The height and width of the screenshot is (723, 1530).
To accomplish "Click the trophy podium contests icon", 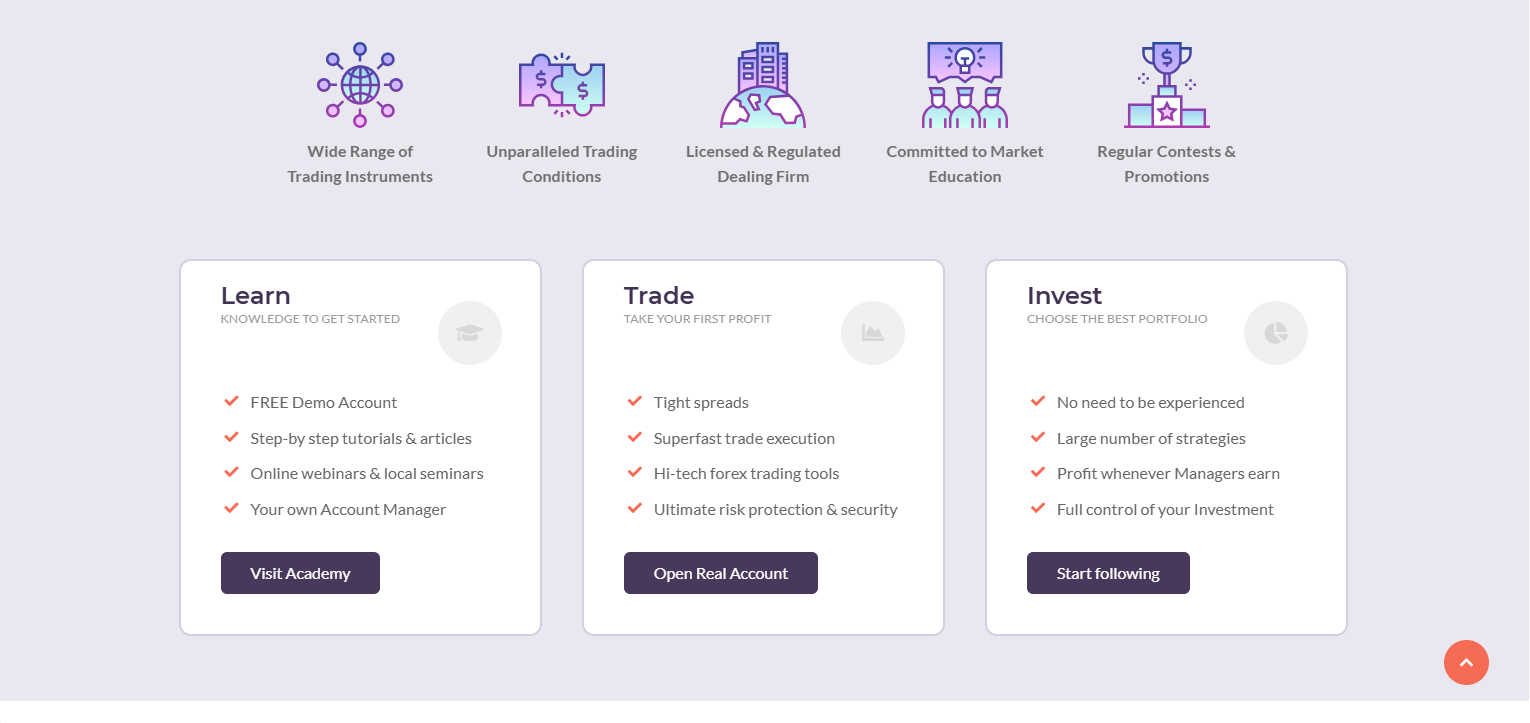I will click(1167, 85).
